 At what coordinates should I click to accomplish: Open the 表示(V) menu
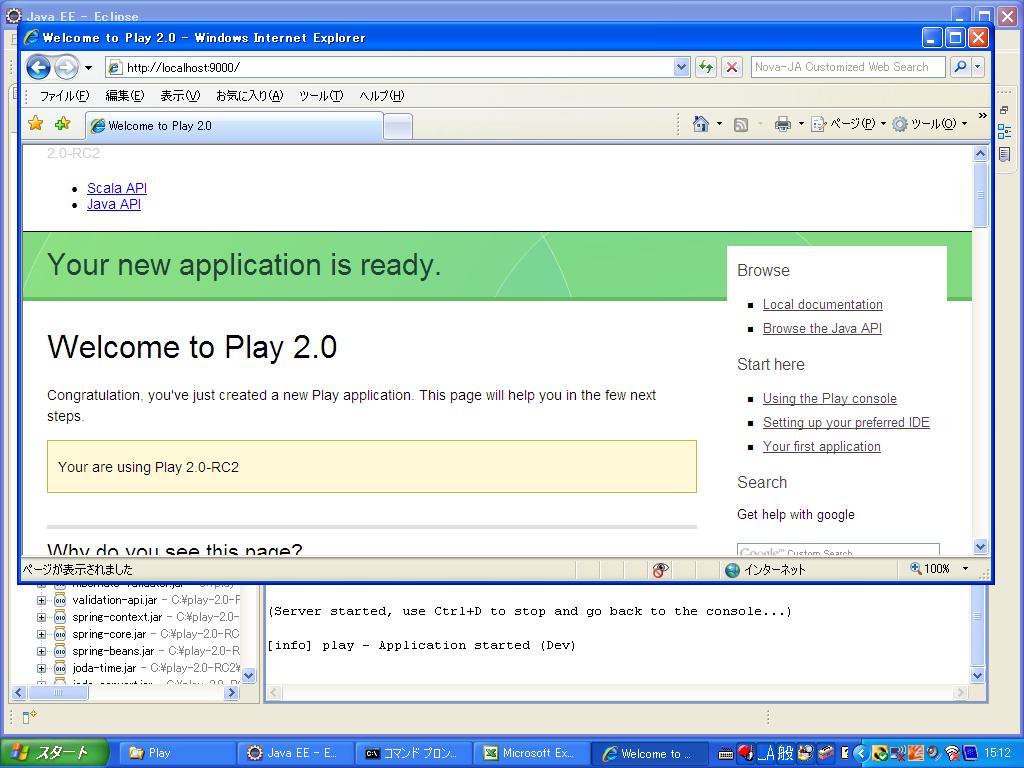pos(180,96)
